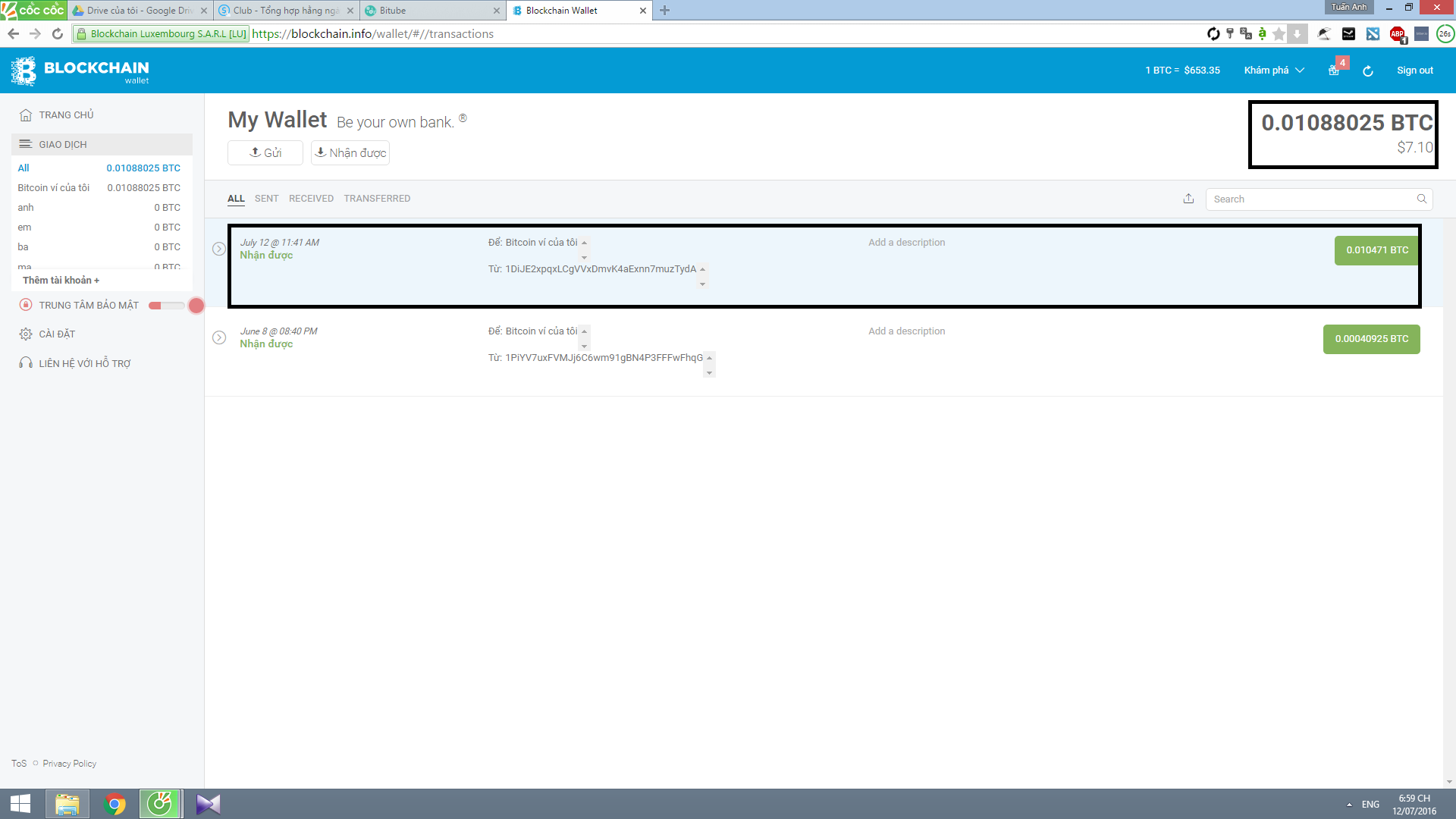Toggle 0.010471 BTC amount display

[1376, 250]
